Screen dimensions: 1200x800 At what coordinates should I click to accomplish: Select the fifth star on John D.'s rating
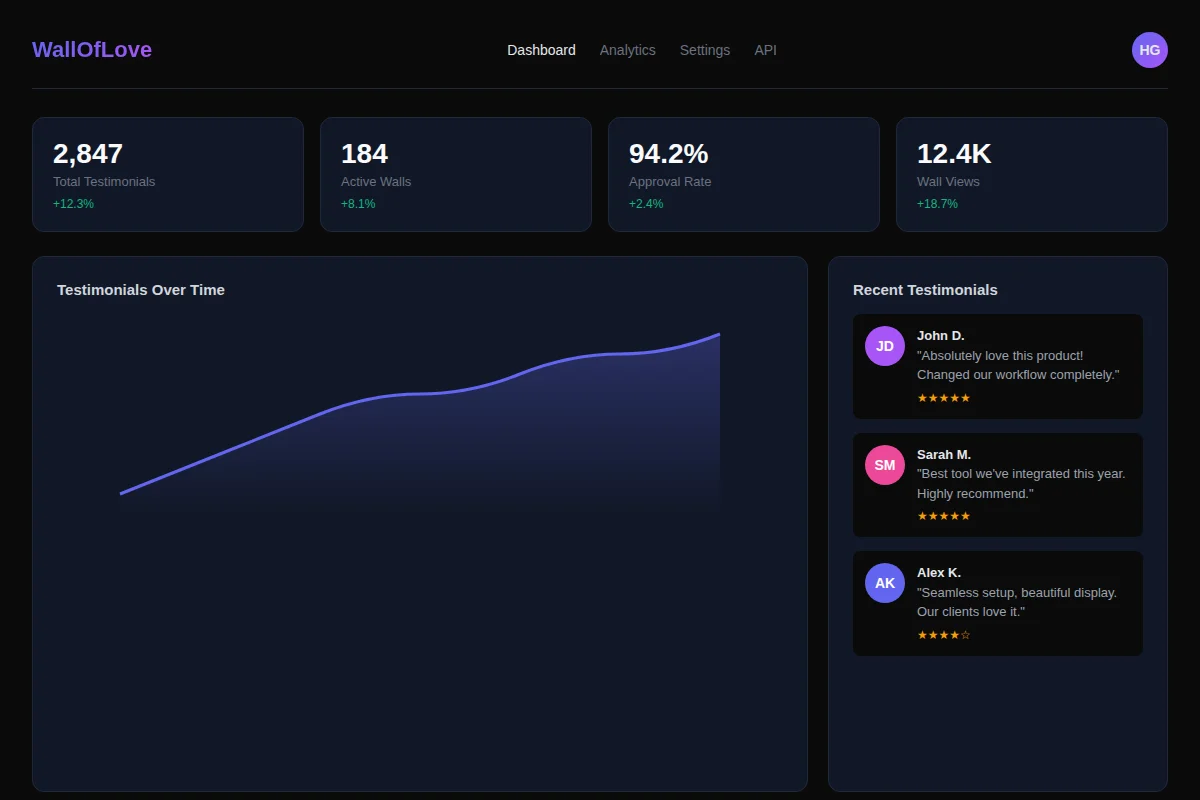966,397
